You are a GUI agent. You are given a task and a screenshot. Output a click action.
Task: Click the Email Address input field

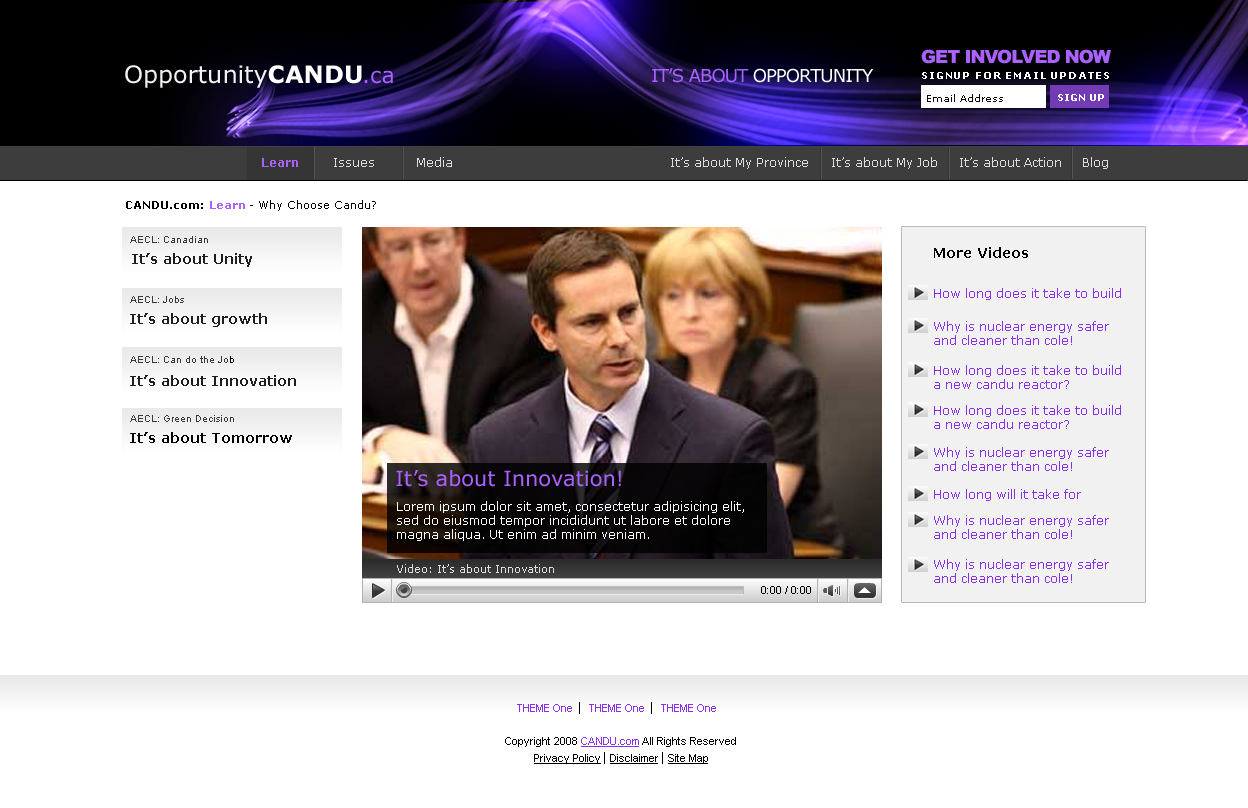click(x=983, y=97)
